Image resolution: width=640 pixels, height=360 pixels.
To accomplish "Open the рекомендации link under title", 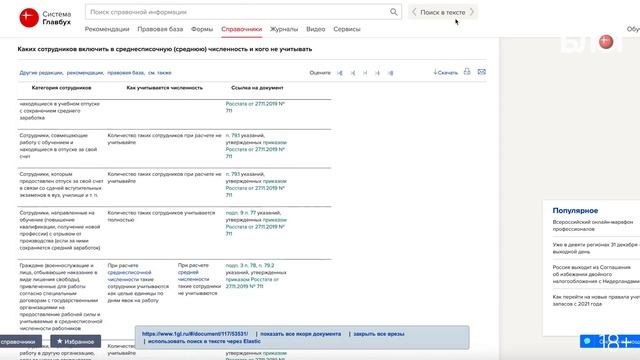I will (85, 73).
